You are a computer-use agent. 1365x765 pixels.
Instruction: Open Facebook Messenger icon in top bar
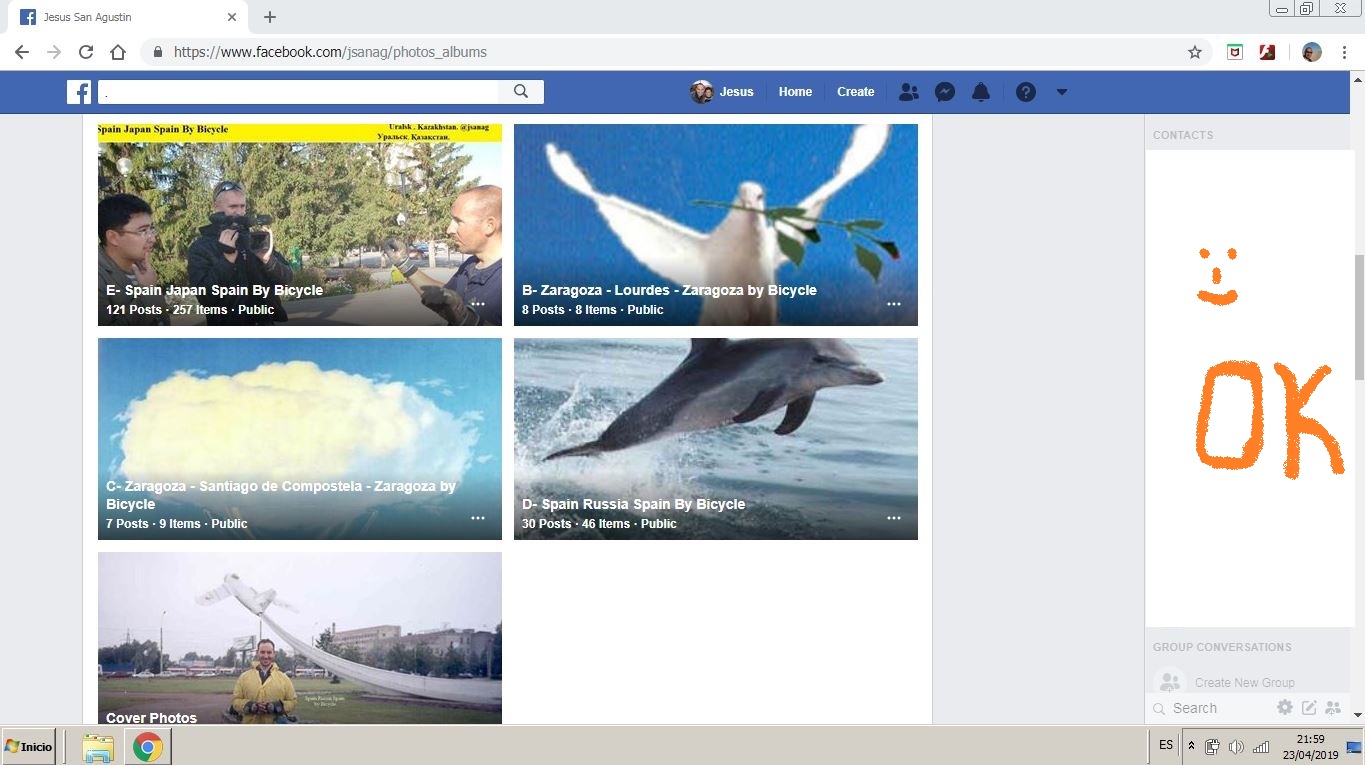(x=945, y=92)
